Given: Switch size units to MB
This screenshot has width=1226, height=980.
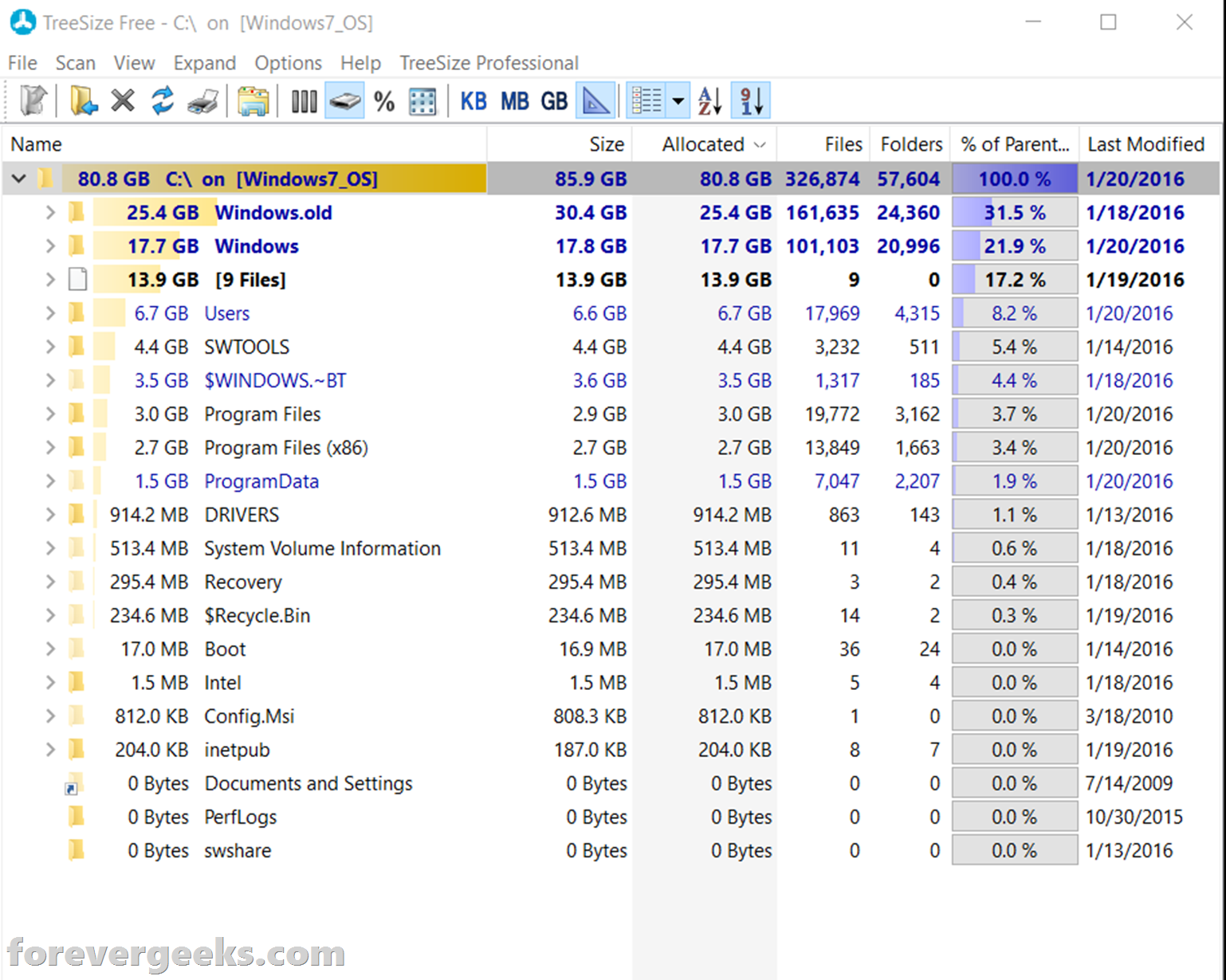Looking at the screenshot, I should tap(514, 101).
